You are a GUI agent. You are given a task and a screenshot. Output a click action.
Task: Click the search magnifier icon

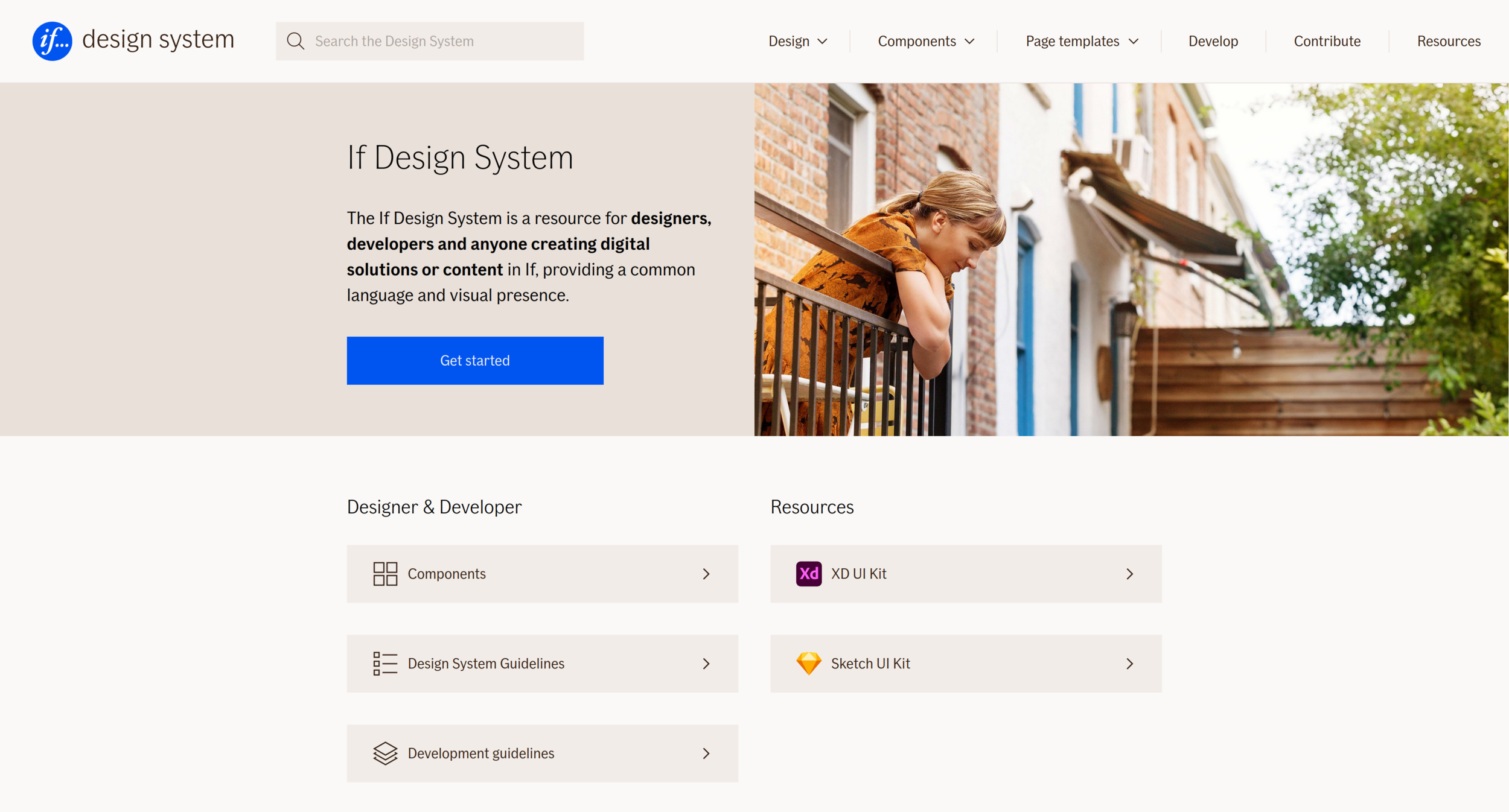coord(295,41)
